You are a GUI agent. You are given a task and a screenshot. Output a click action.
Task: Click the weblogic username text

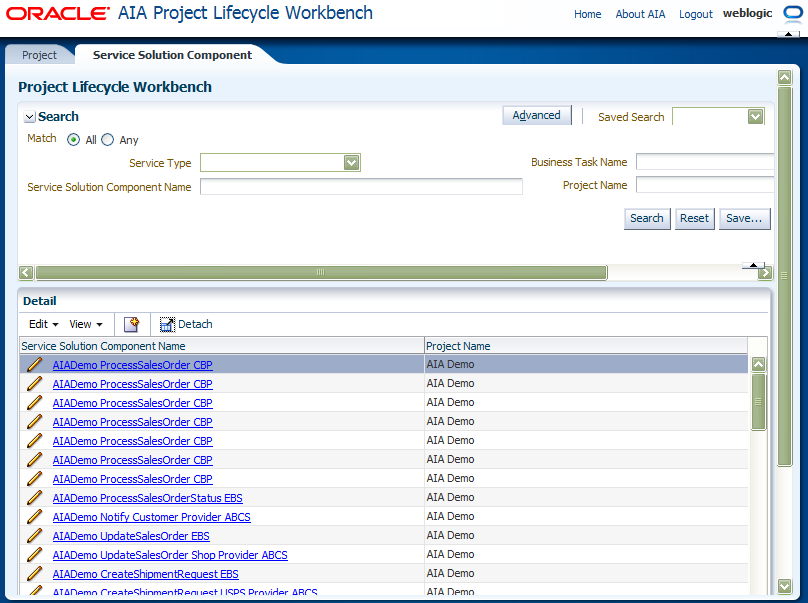(x=747, y=13)
